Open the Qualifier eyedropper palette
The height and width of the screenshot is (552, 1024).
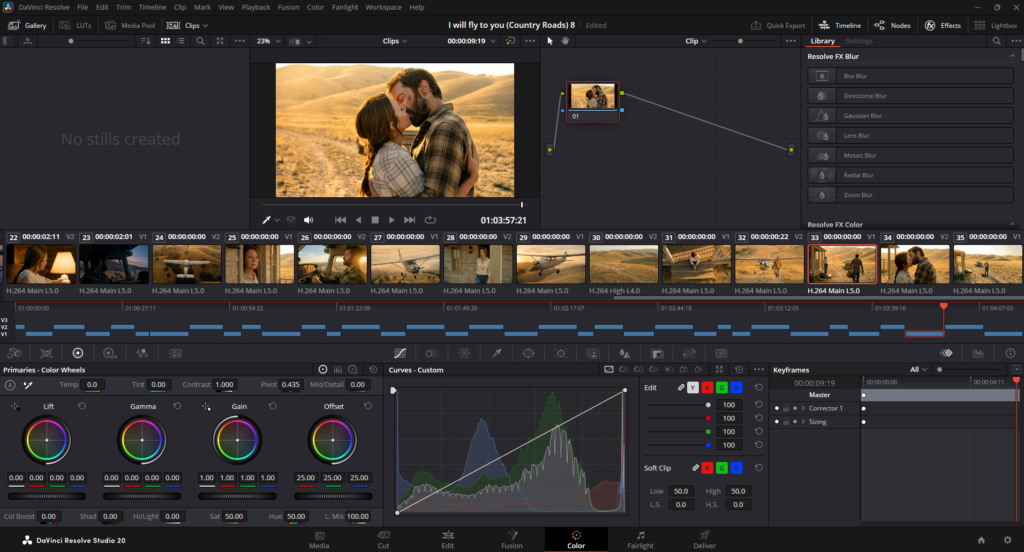click(496, 353)
